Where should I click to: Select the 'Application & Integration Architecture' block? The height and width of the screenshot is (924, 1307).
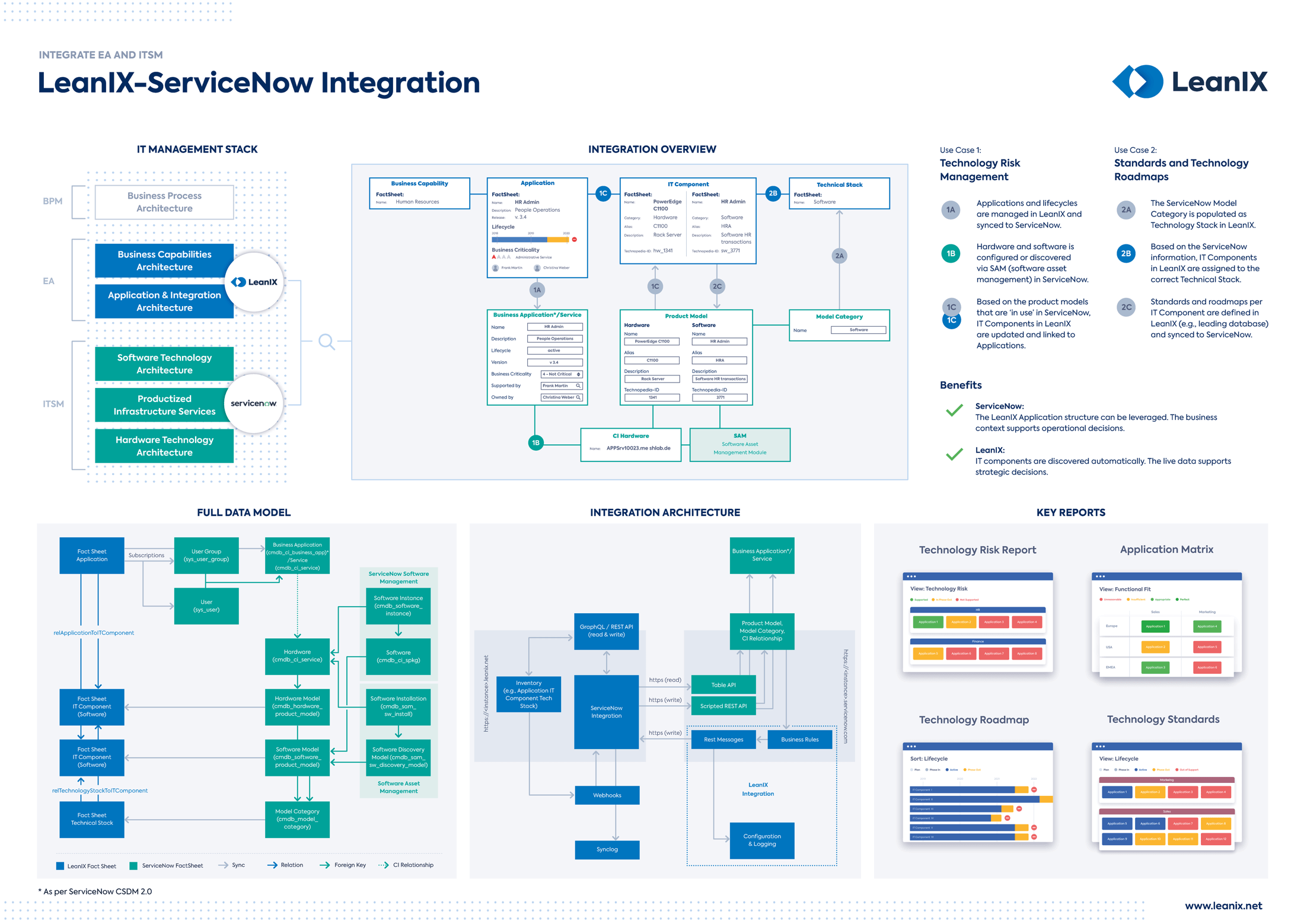coord(164,301)
